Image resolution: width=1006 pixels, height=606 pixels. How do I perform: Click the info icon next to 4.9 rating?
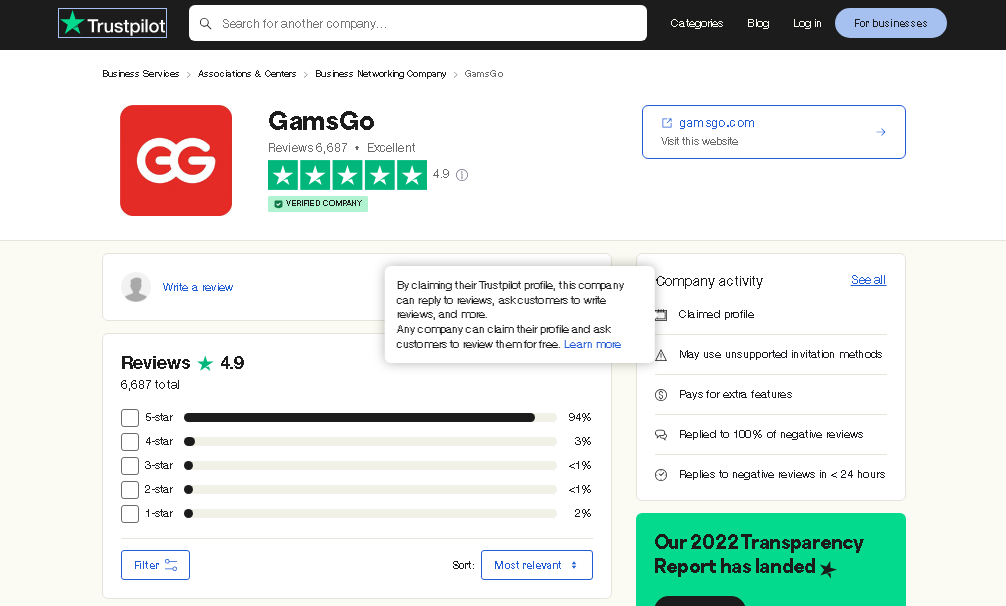pyautogui.click(x=462, y=175)
